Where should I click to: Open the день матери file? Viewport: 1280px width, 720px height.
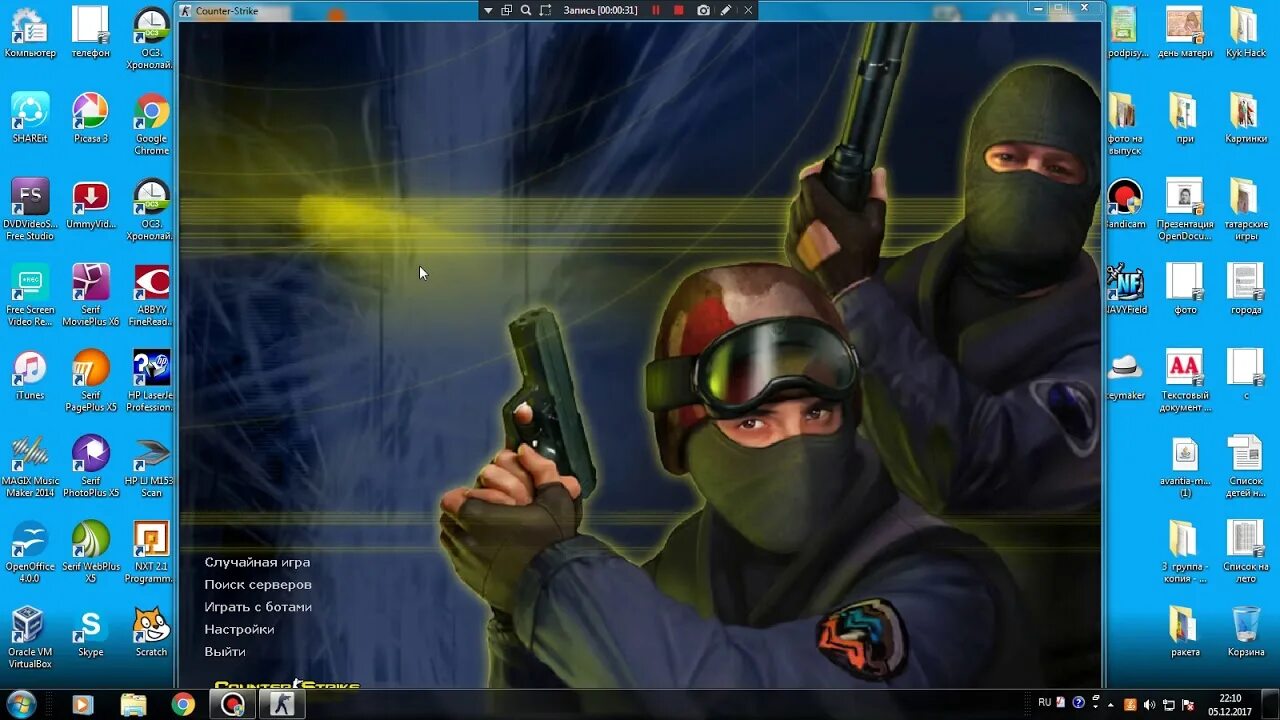[x=1185, y=33]
